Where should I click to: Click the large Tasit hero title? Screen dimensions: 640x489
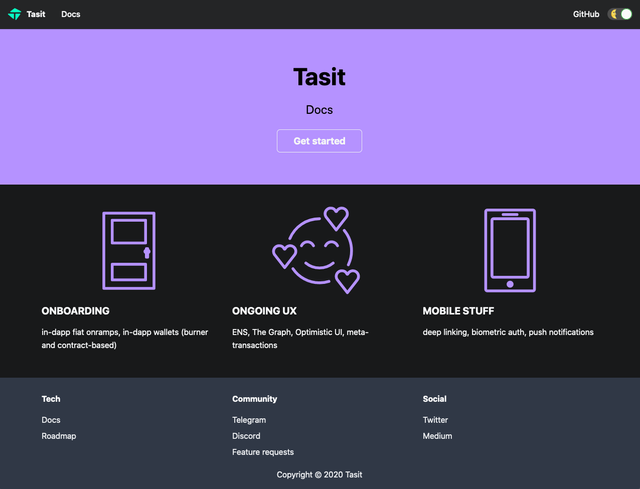pyautogui.click(x=319, y=77)
